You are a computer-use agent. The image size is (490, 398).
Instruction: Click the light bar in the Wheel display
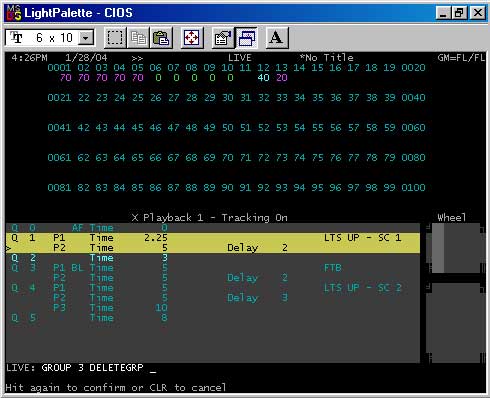coord(438,248)
